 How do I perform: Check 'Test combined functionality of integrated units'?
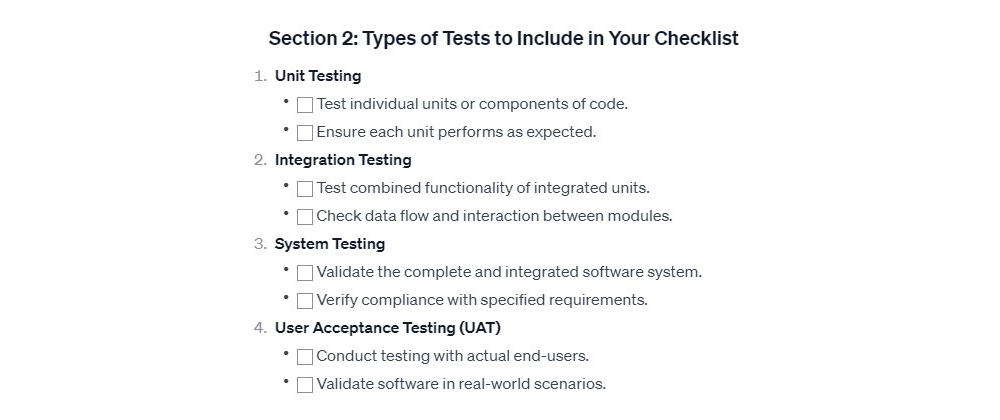(305, 189)
